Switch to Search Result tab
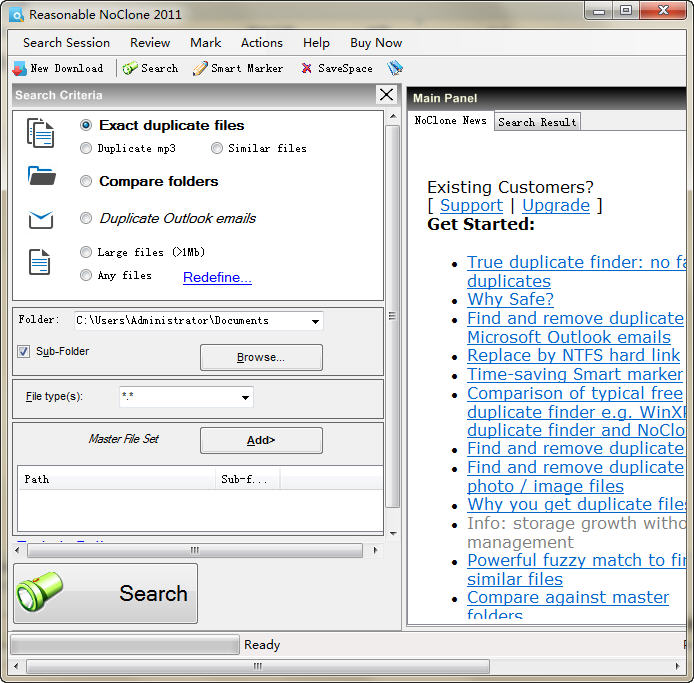This screenshot has height=683, width=694. click(x=537, y=122)
